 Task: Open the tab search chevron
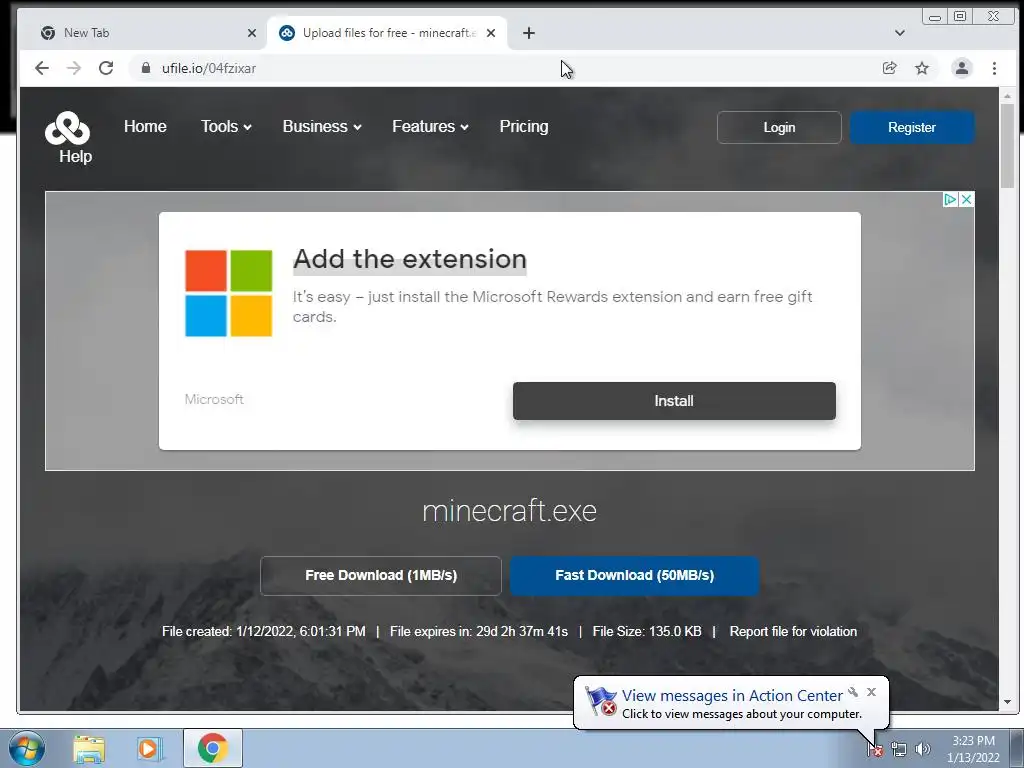coord(899,33)
